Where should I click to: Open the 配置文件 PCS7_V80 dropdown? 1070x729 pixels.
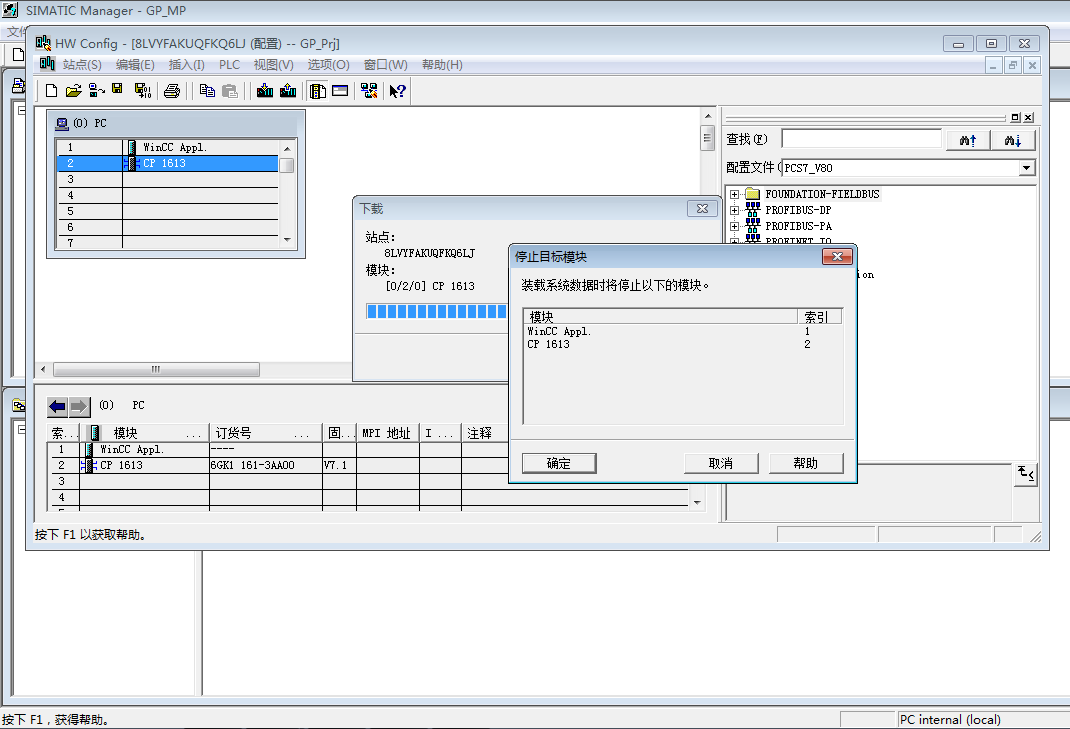coord(1027,168)
